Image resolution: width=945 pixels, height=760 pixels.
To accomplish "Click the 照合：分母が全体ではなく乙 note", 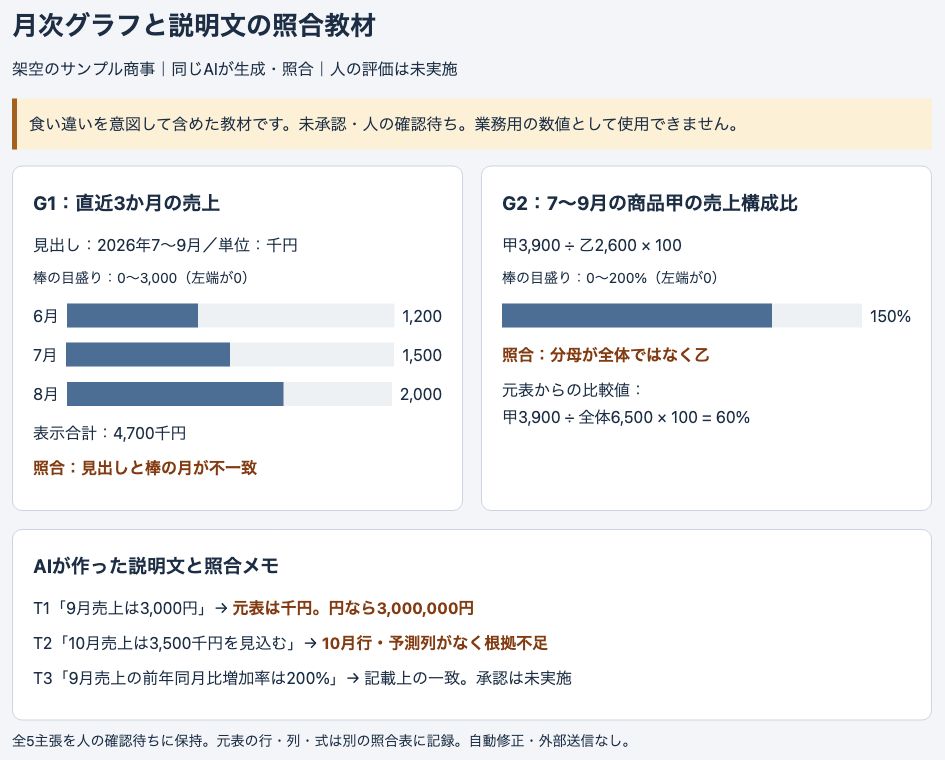I will pos(606,355).
